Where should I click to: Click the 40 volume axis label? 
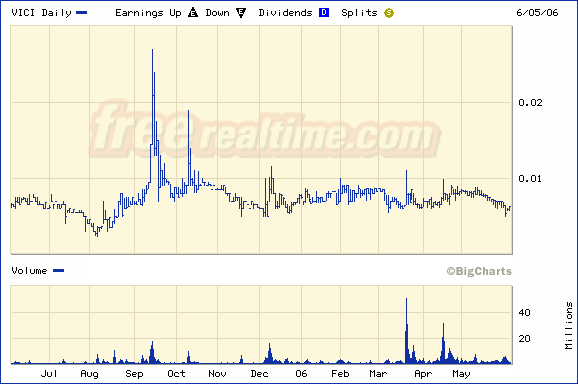[x=524, y=313]
